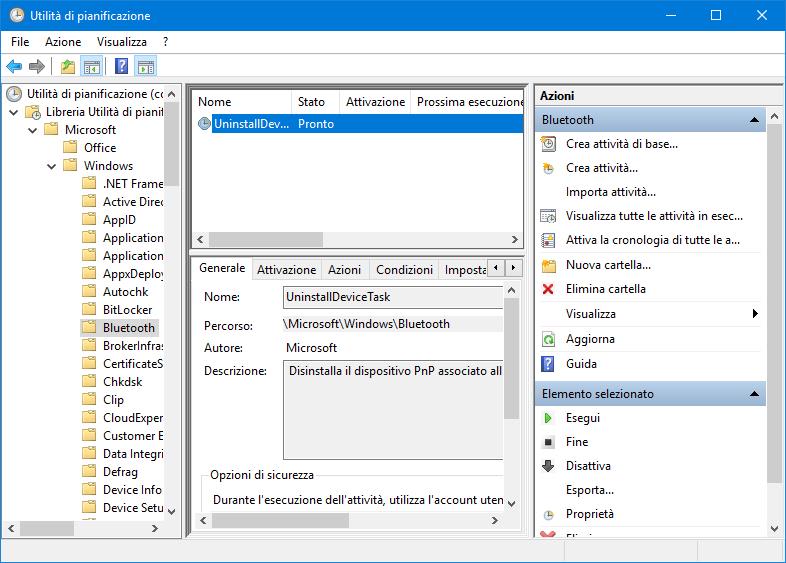
Task: Click the clock icon of UninstallDeviceTask row
Action: pyautogui.click(x=204, y=123)
